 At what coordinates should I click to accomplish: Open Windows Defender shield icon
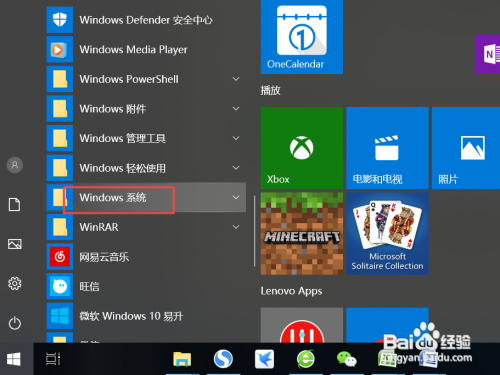[x=60, y=20]
